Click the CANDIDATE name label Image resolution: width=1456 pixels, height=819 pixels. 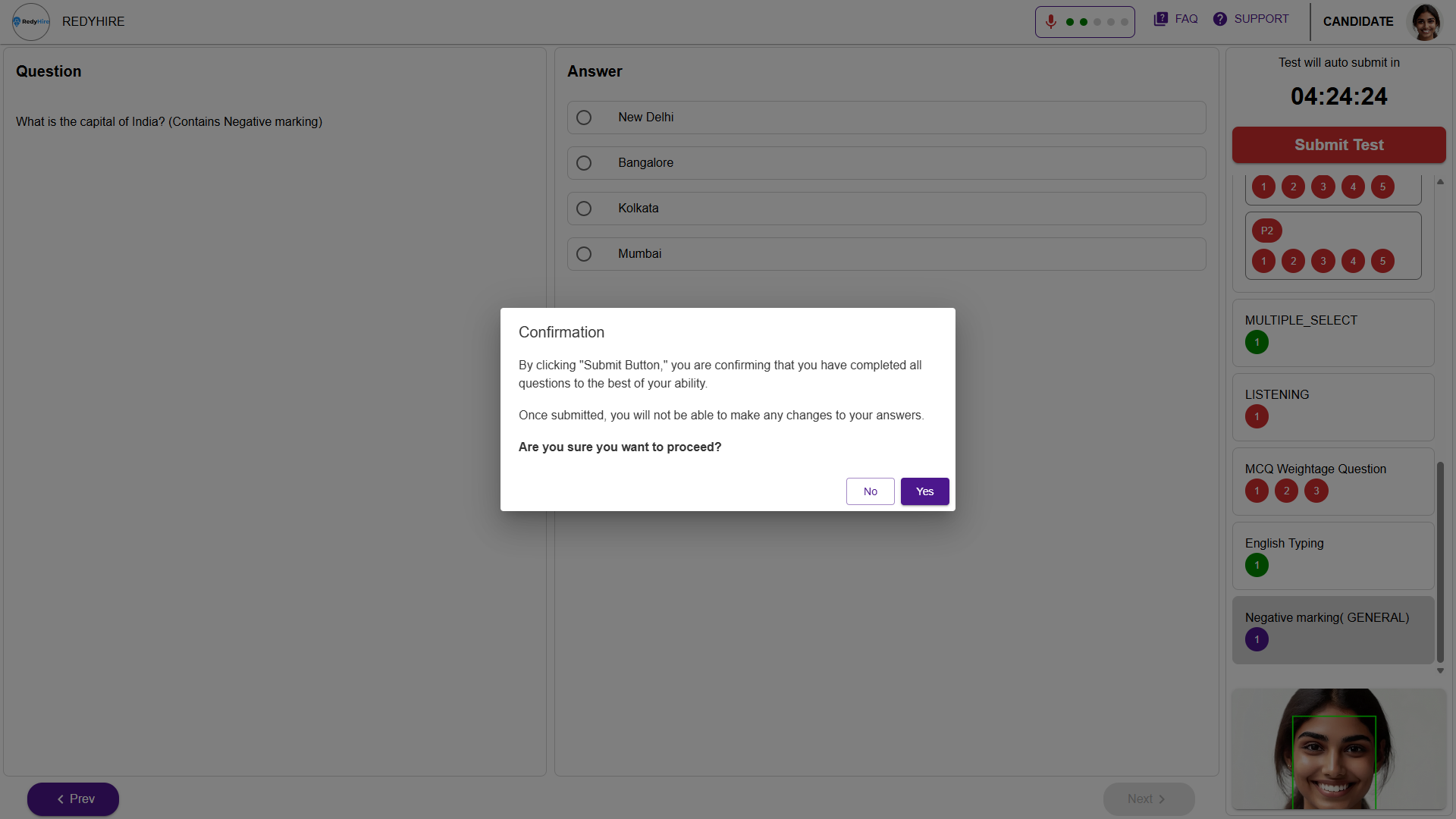[x=1357, y=21]
